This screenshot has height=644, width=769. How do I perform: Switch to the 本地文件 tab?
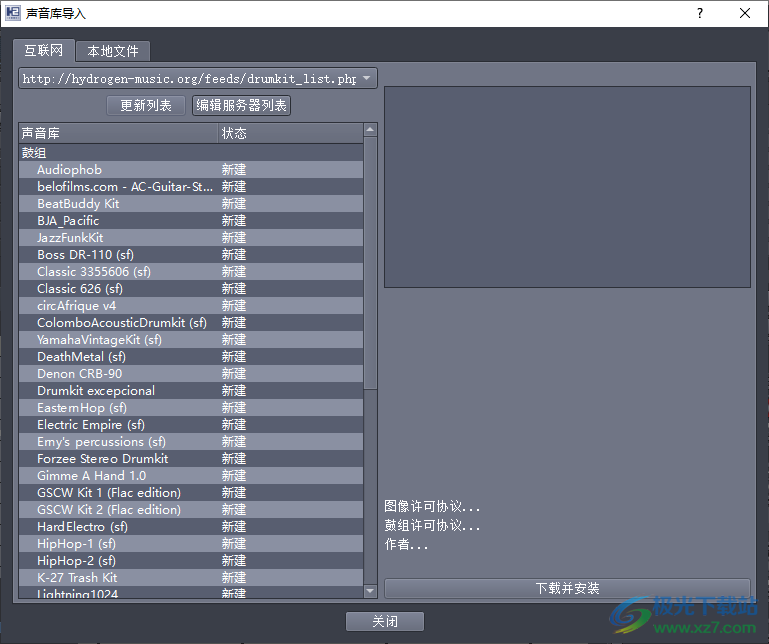(113, 51)
